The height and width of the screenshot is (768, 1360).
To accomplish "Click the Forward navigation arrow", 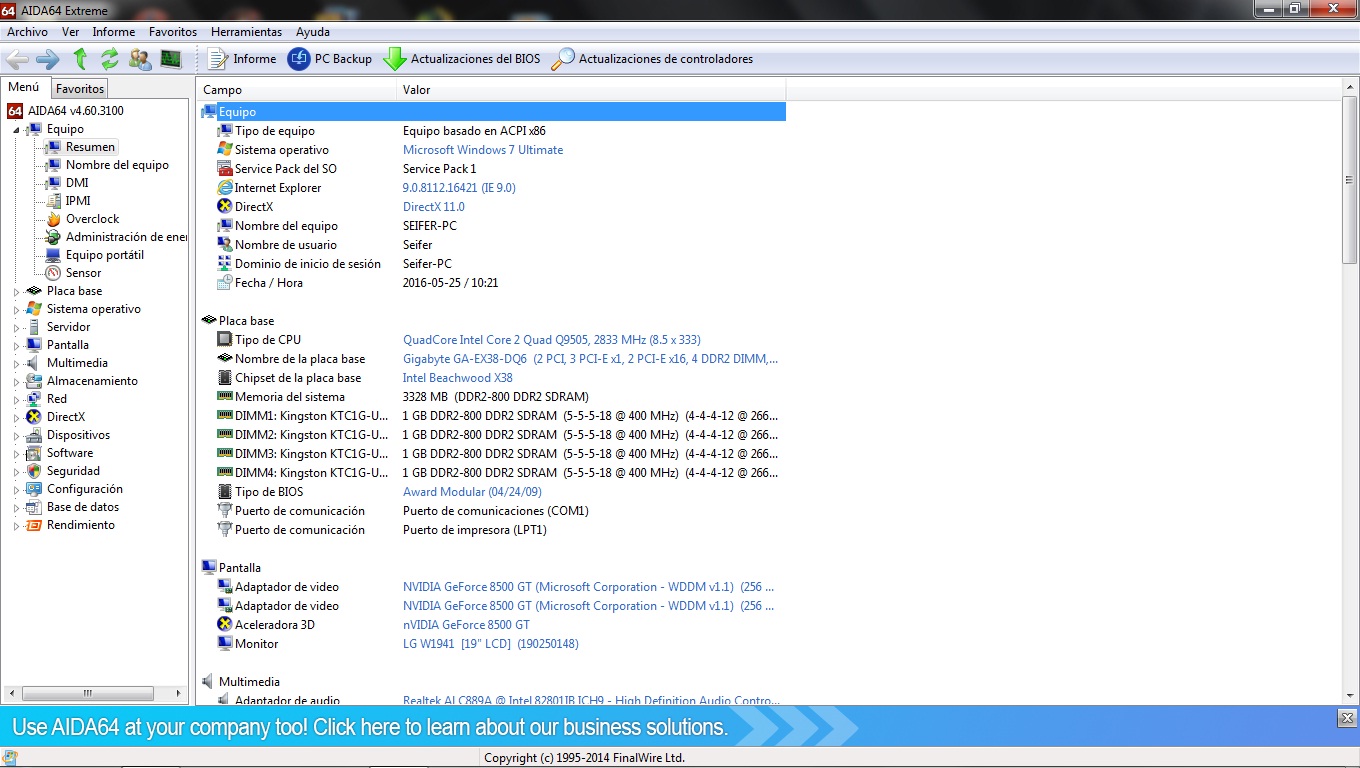I will click(47, 59).
